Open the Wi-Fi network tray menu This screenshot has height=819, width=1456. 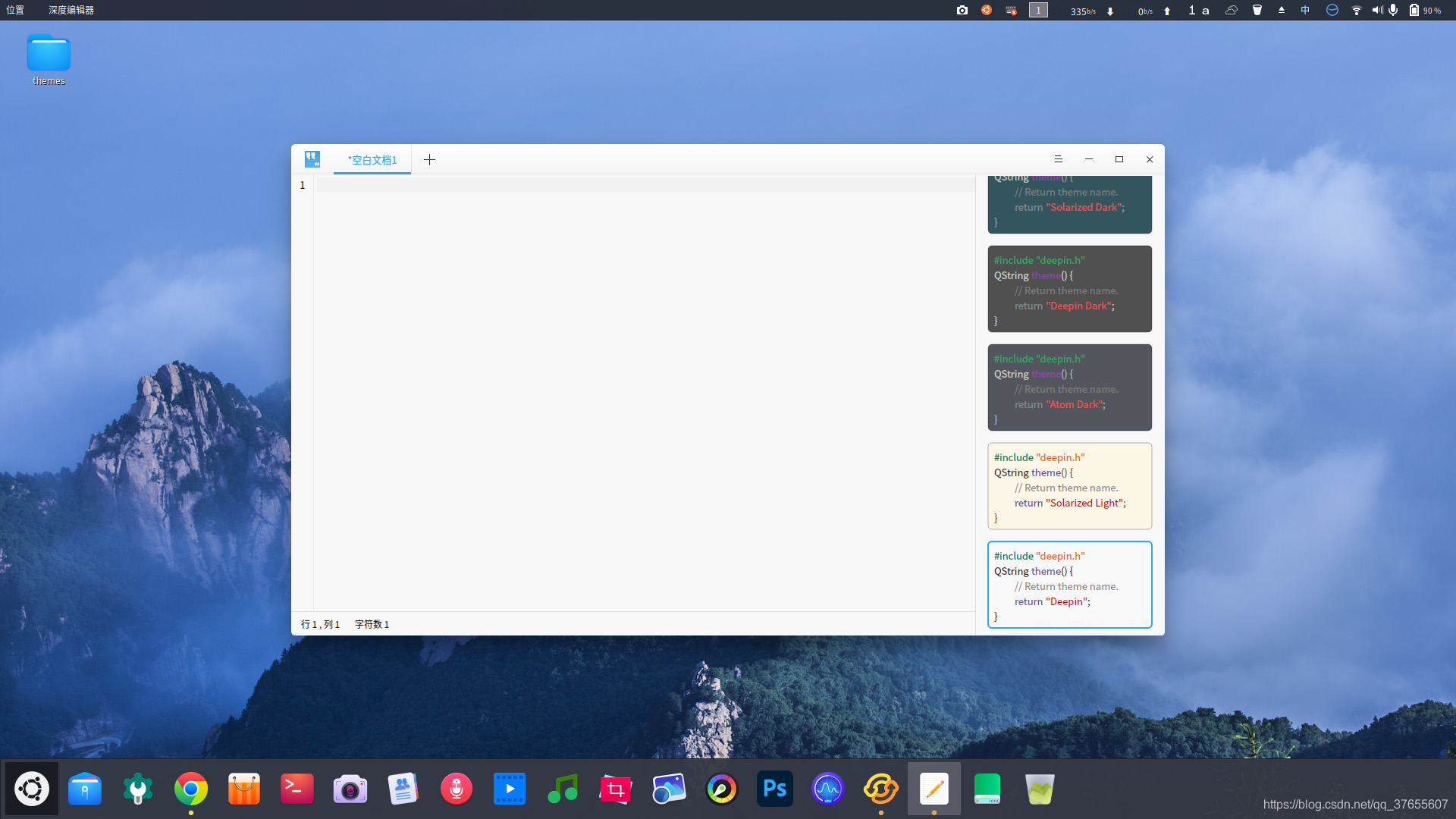pyautogui.click(x=1357, y=10)
